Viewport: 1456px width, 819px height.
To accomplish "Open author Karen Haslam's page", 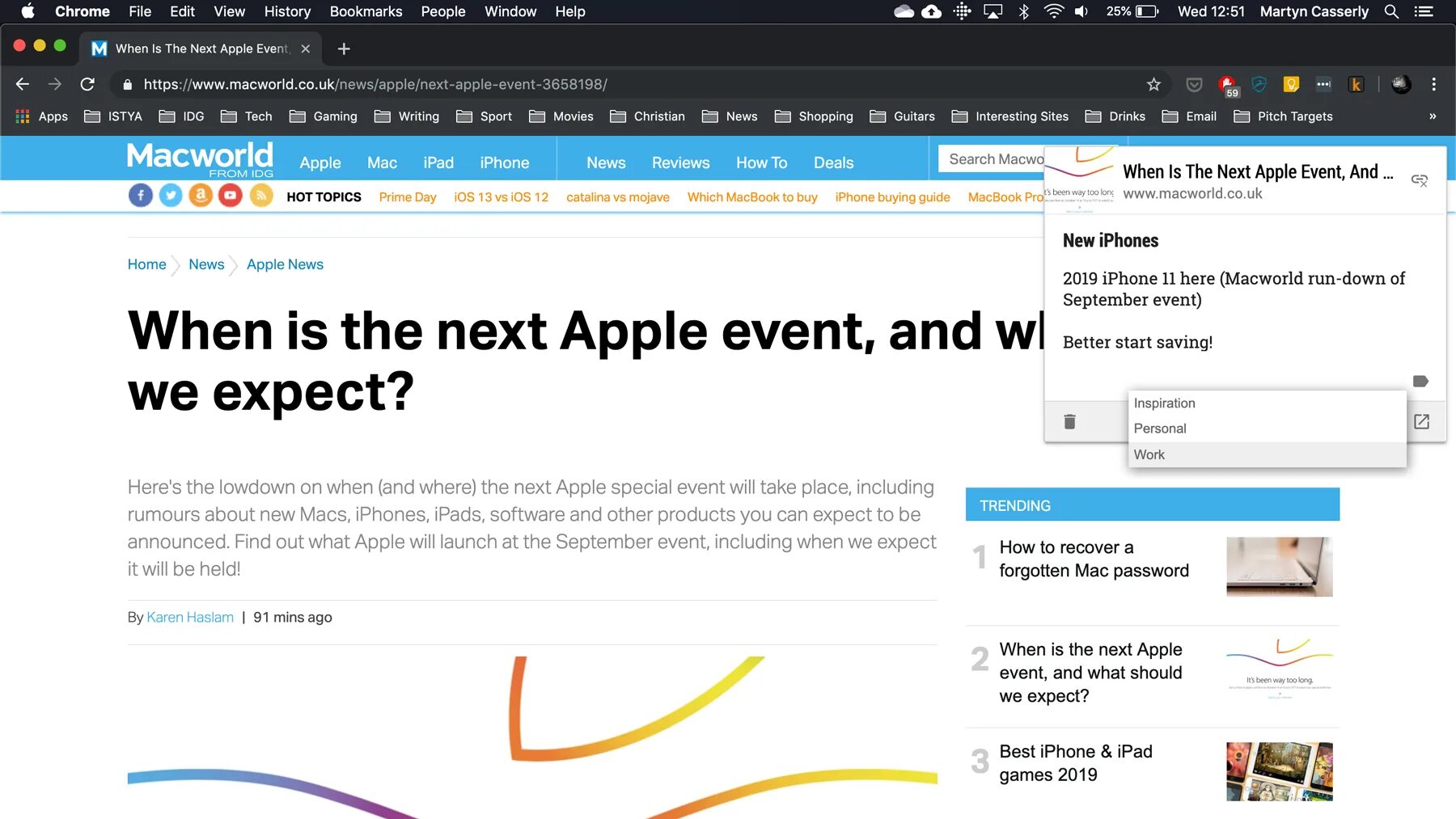I will 190,617.
